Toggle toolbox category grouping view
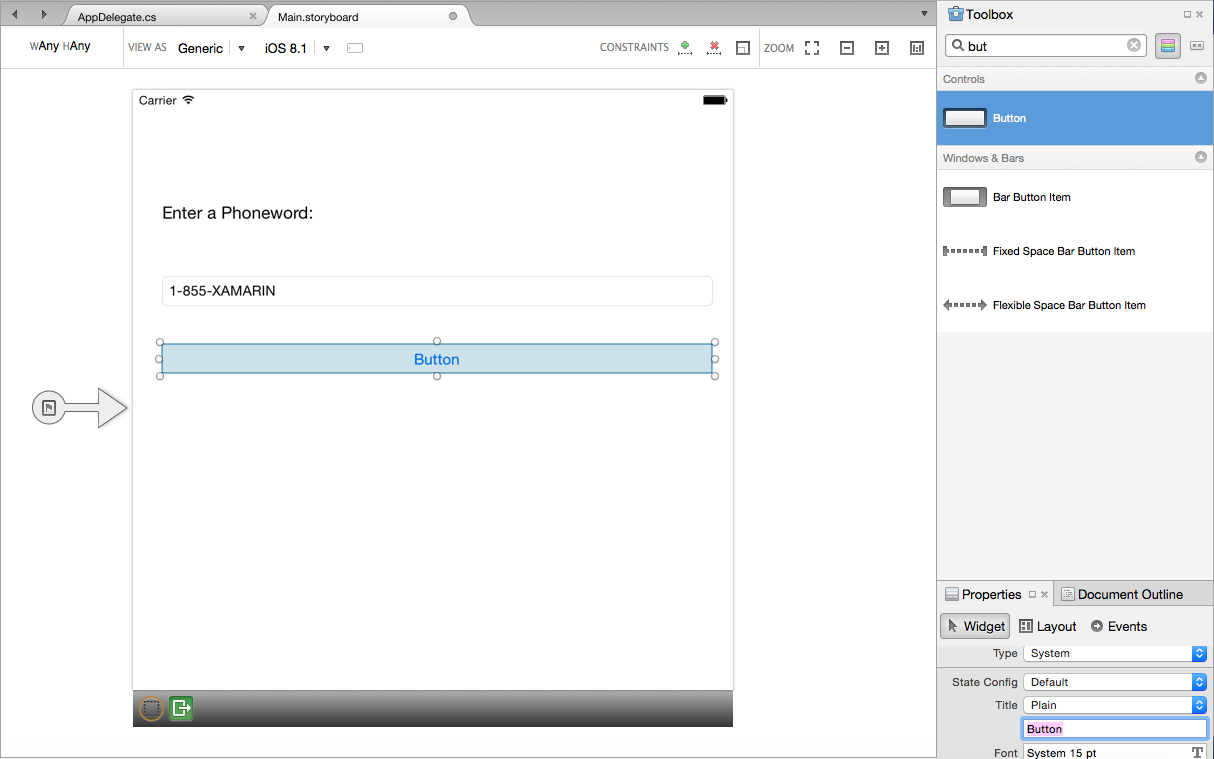The image size is (1214, 759). coord(1167,46)
